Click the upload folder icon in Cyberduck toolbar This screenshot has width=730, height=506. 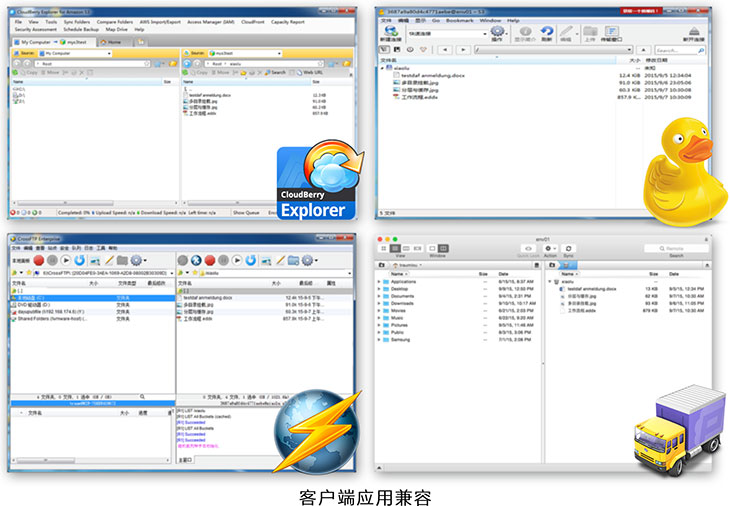(x=590, y=32)
